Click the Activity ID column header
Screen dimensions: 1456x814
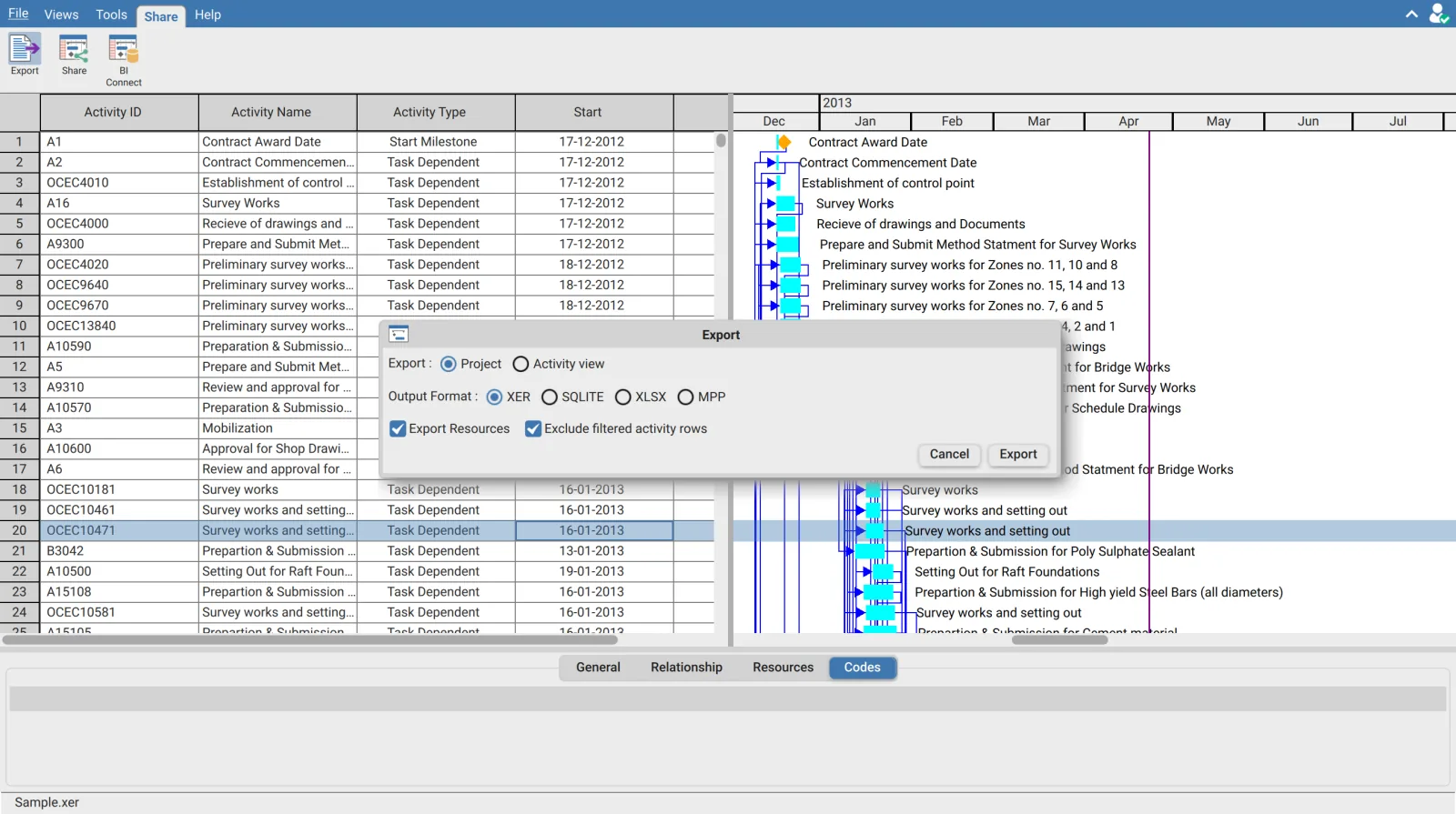(x=119, y=112)
